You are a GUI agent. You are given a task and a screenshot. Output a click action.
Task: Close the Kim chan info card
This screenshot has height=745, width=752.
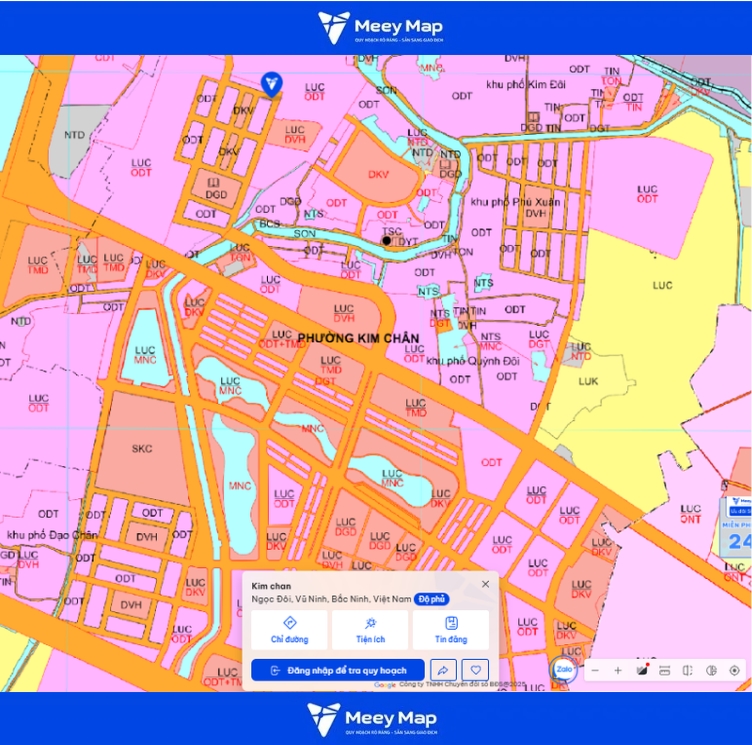pyautogui.click(x=485, y=584)
